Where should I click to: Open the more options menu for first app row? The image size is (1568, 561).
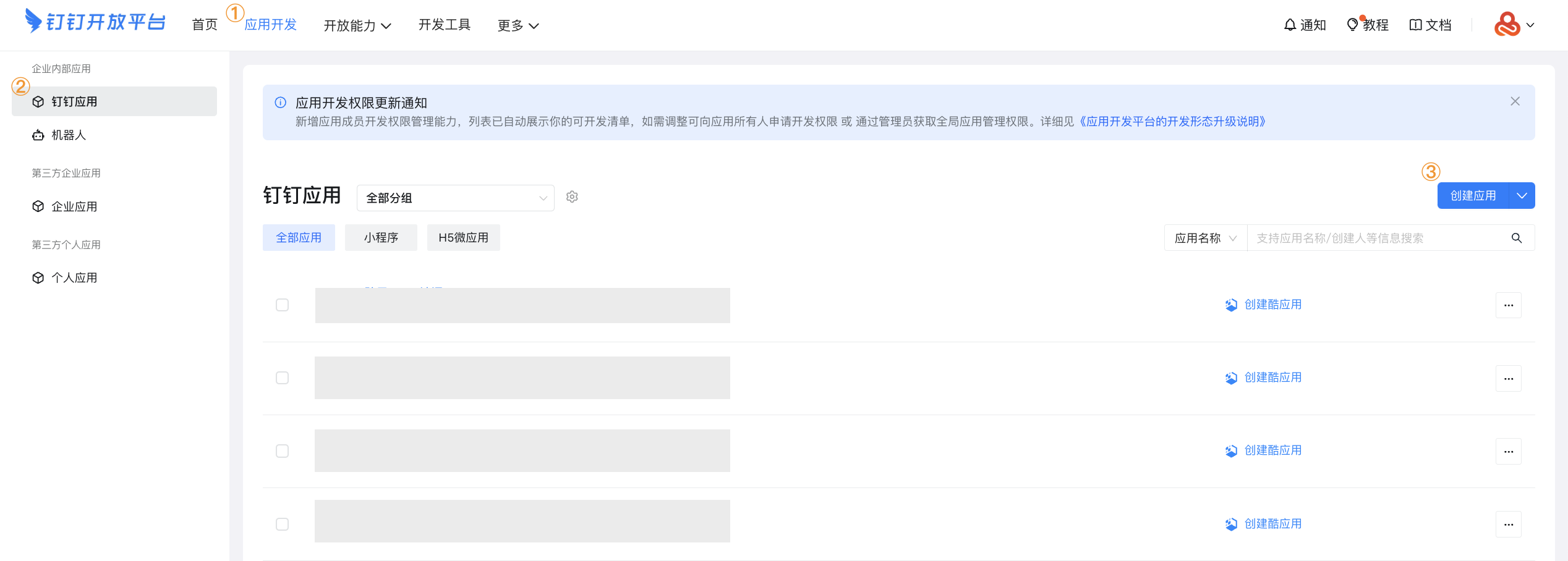point(1509,305)
